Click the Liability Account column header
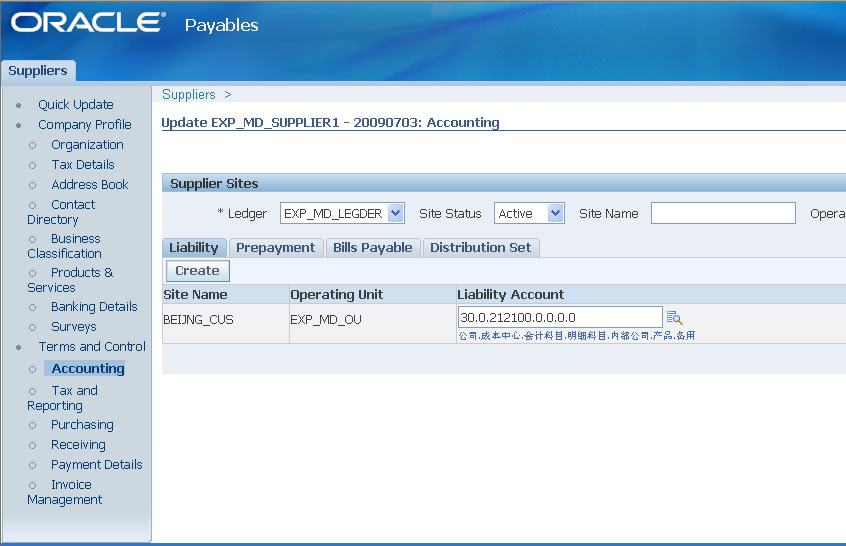This screenshot has height=546, width=846. 510,295
